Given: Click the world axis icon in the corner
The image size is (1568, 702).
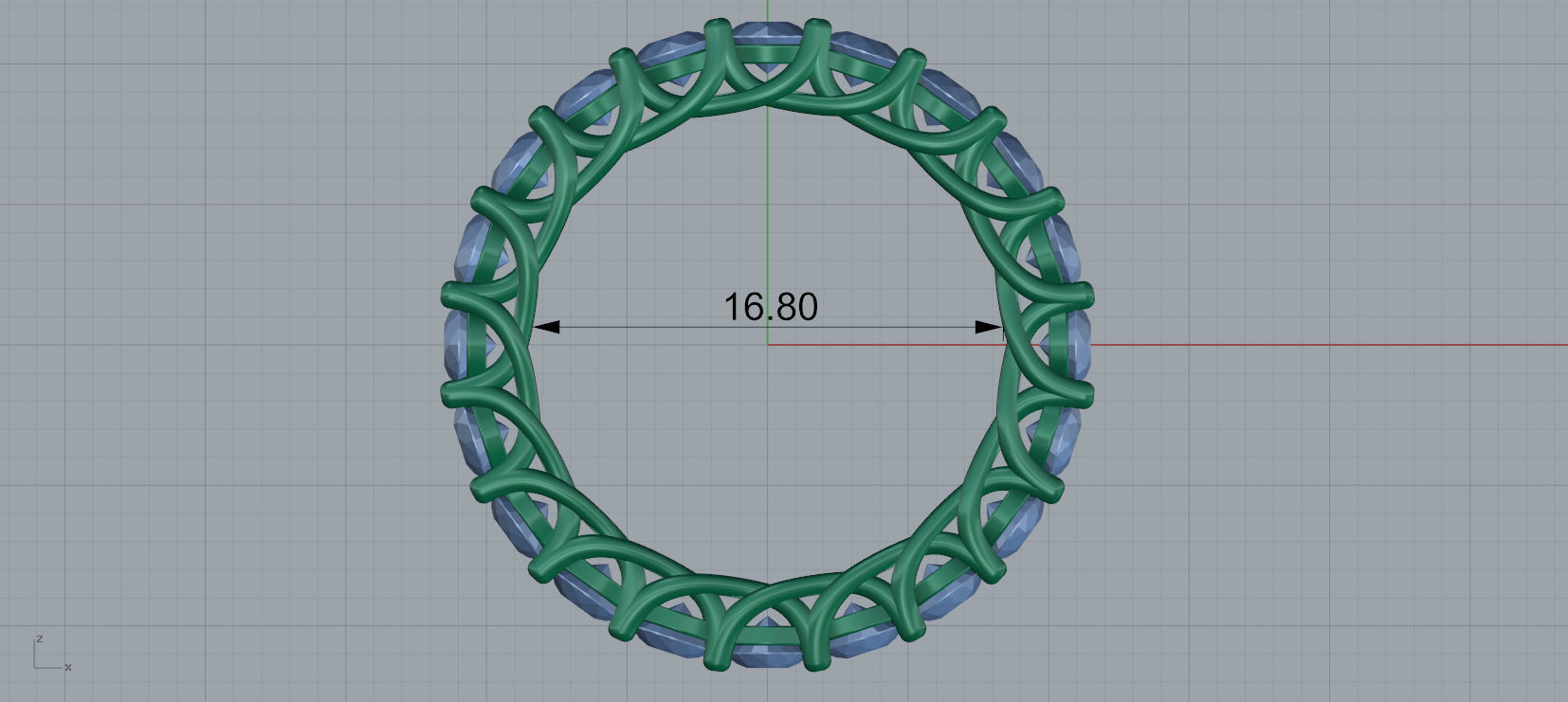Looking at the screenshot, I should tap(52, 654).
